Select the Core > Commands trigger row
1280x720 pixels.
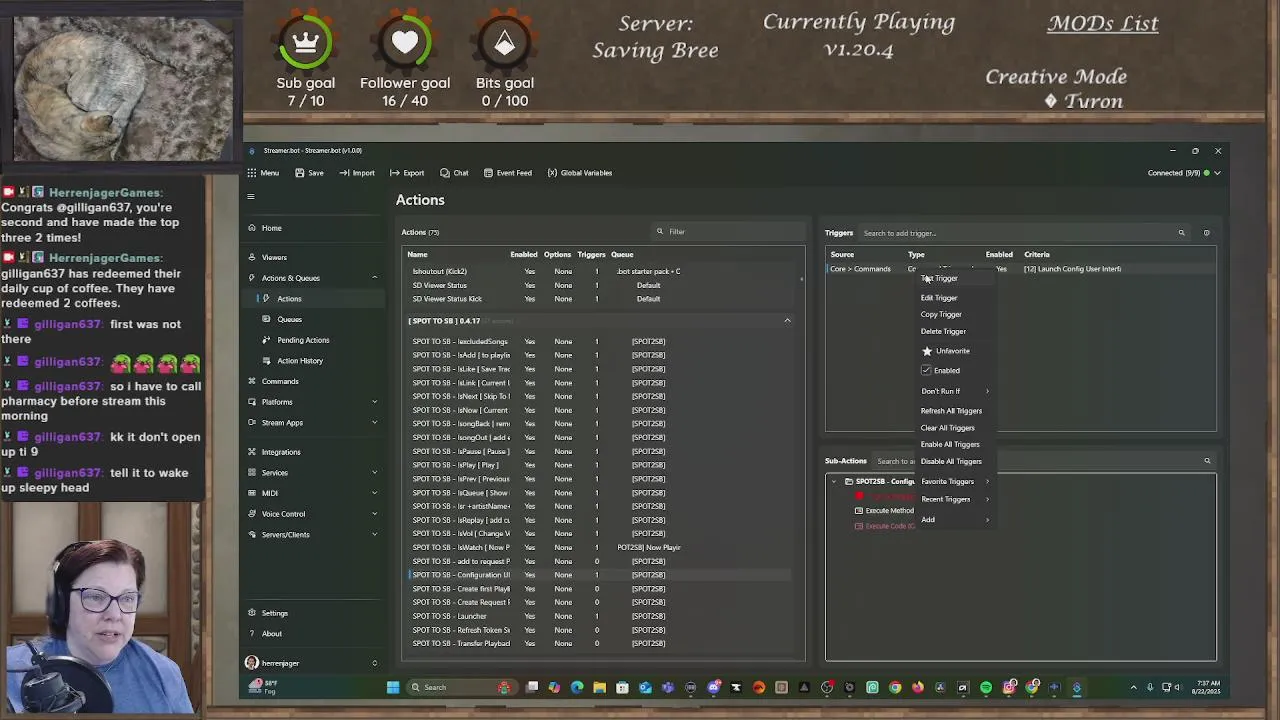(x=1020, y=269)
